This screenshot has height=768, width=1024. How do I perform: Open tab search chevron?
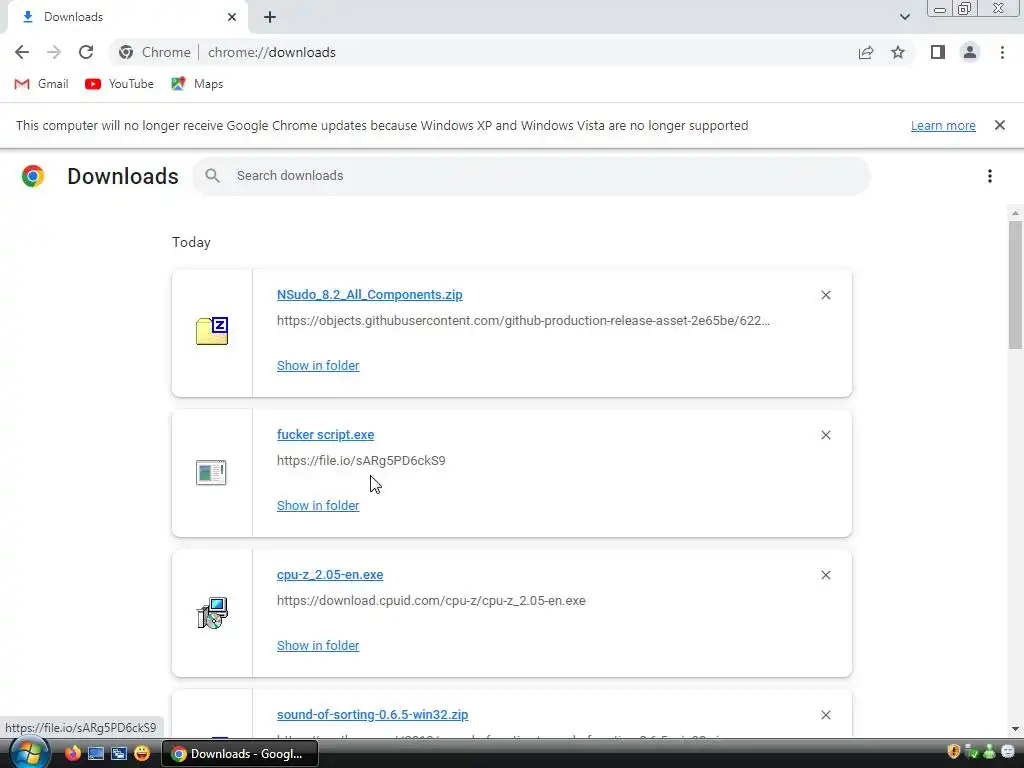tap(904, 17)
